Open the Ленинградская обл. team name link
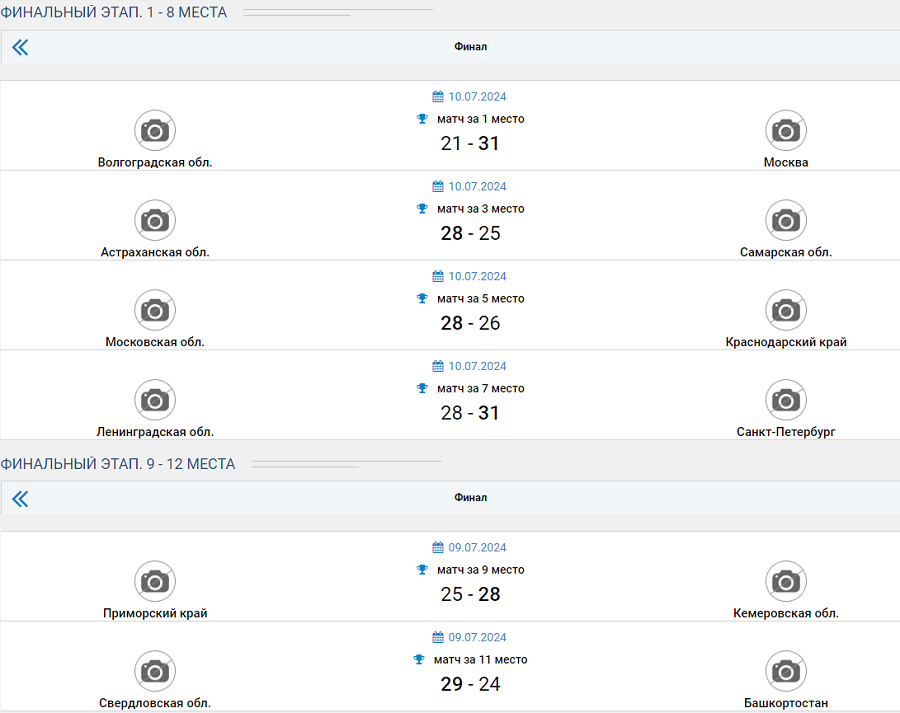 pyautogui.click(x=155, y=432)
